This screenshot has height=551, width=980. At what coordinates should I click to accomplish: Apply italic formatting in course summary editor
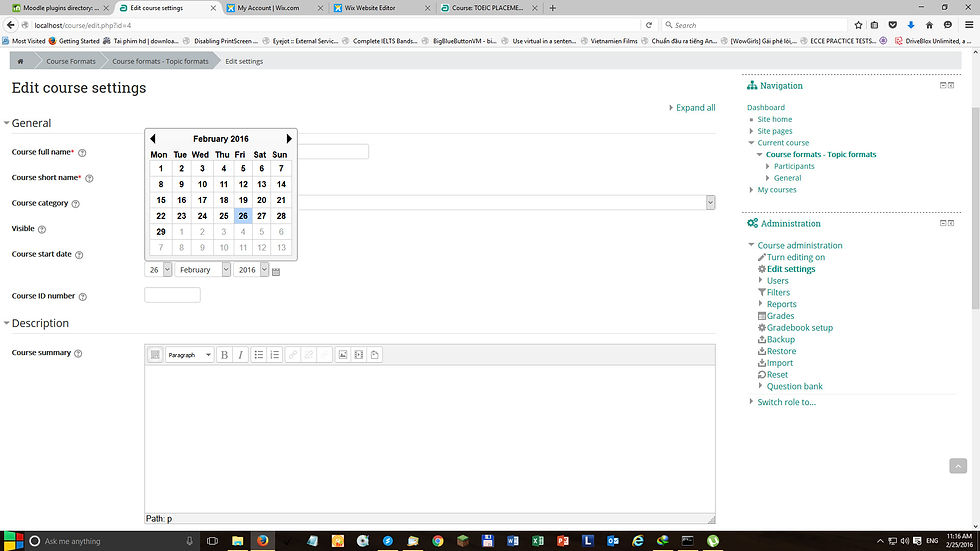tap(241, 355)
